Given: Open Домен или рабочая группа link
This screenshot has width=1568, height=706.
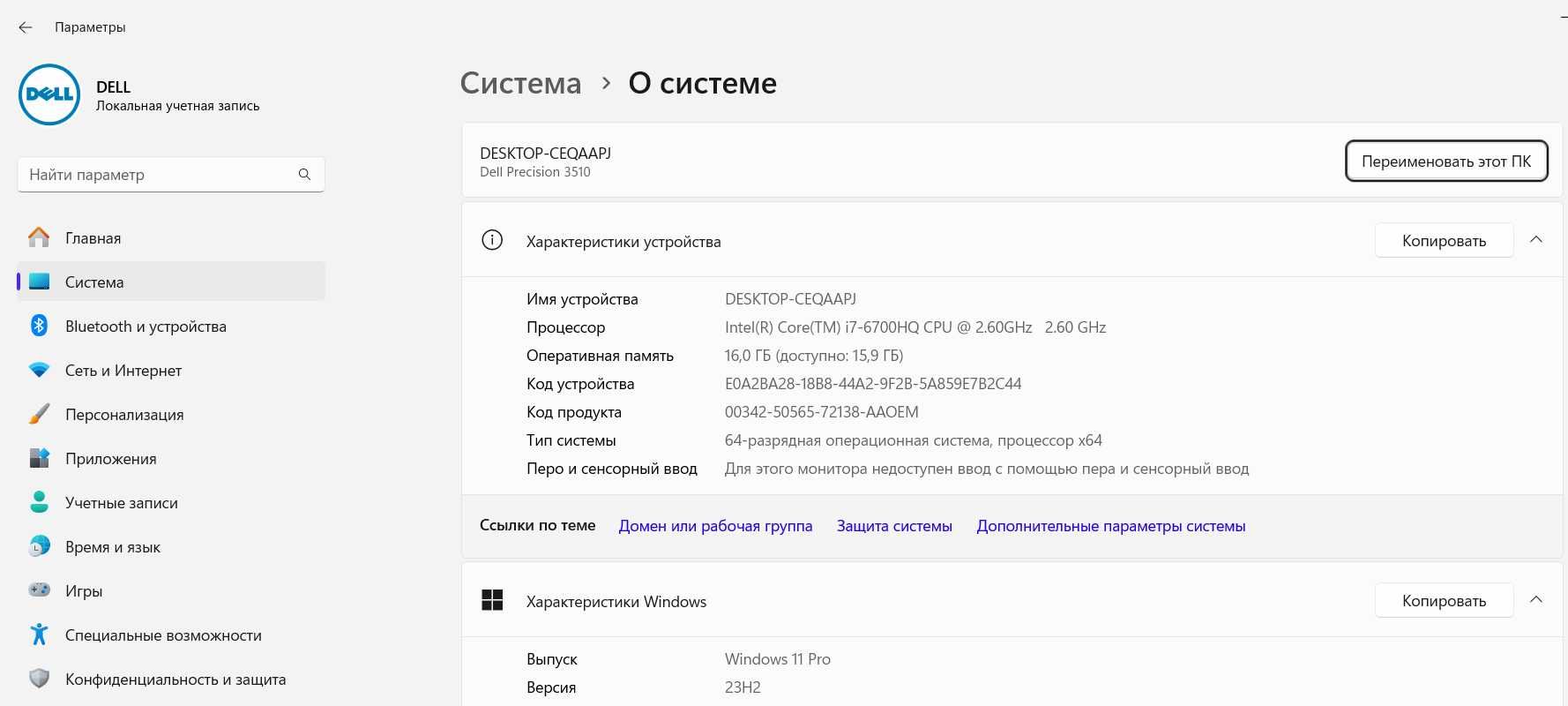Looking at the screenshot, I should (x=715, y=526).
